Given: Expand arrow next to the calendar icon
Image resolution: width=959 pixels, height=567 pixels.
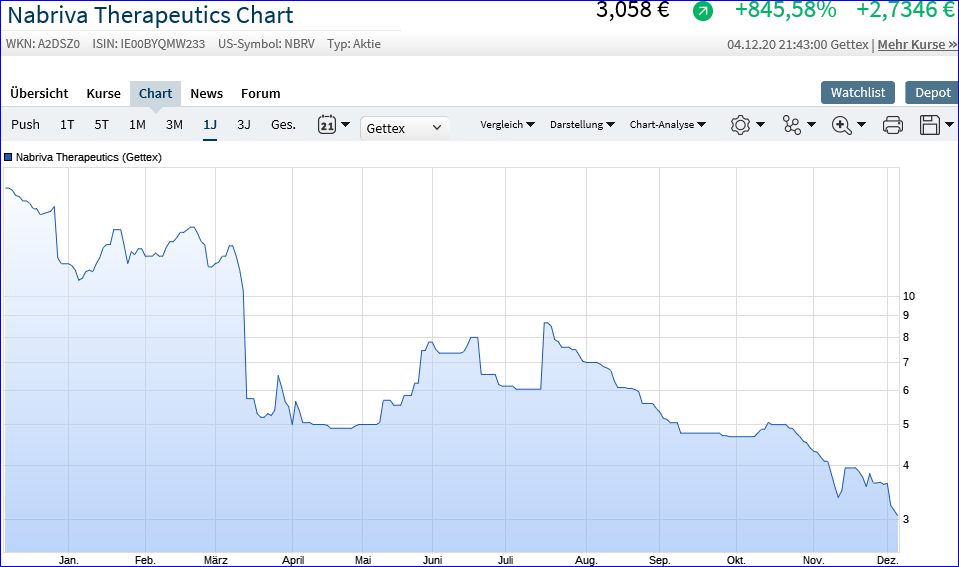Looking at the screenshot, I should click(346, 125).
